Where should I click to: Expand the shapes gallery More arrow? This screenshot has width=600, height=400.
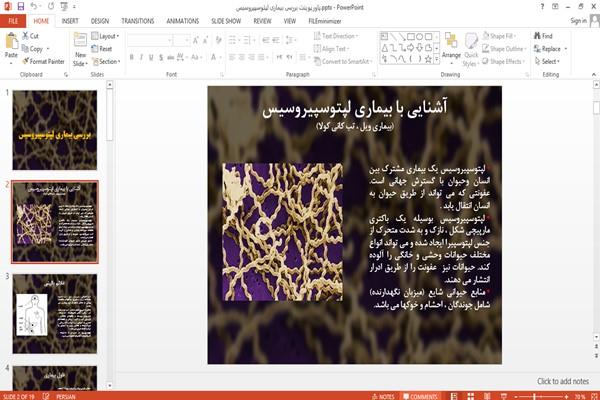(436, 60)
